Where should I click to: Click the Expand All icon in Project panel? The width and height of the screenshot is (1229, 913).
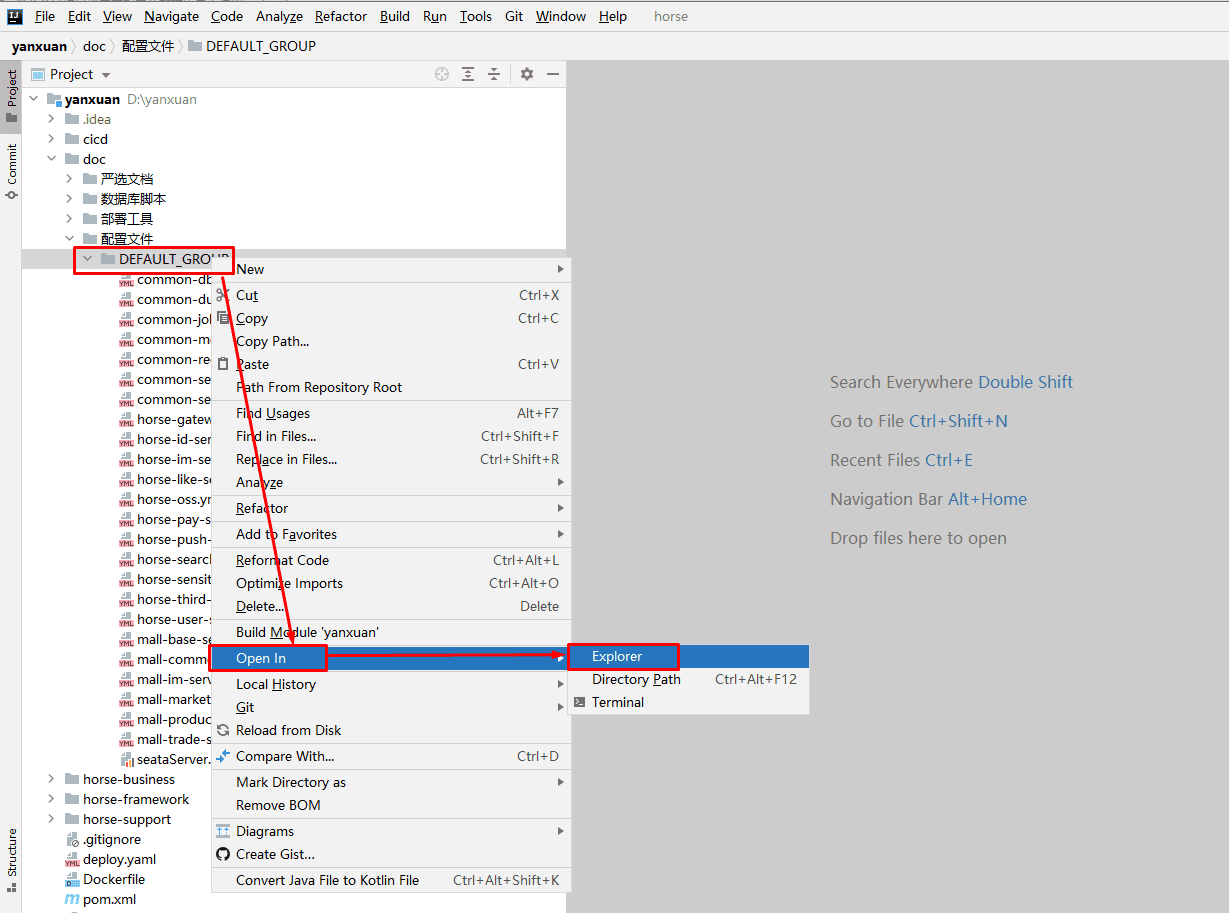click(x=468, y=74)
